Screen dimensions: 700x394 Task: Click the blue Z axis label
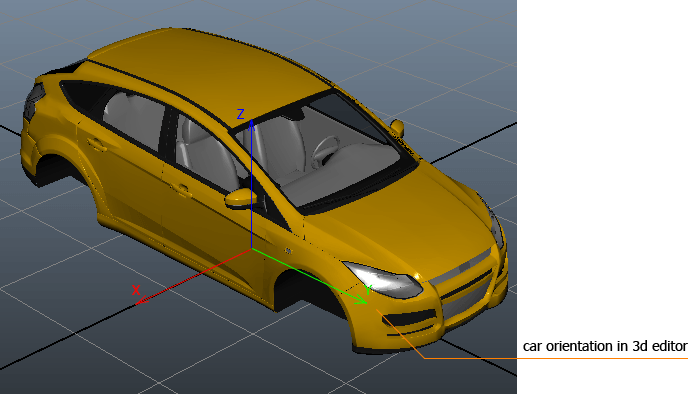point(240,114)
